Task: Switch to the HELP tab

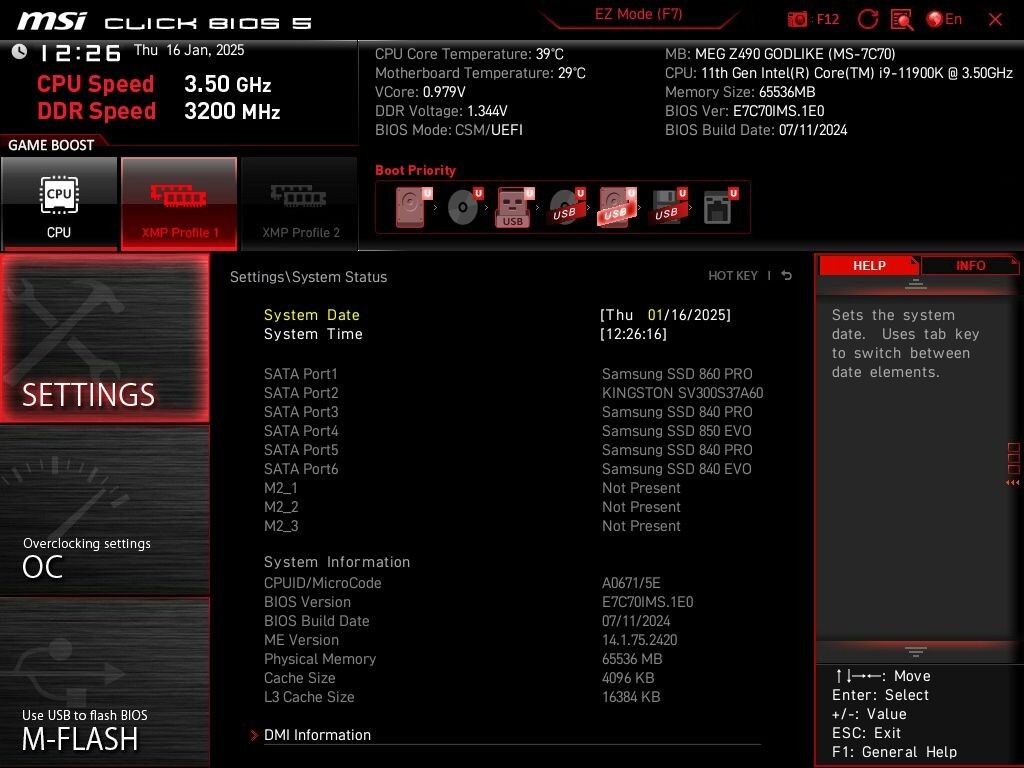Action: pyautogui.click(x=869, y=265)
